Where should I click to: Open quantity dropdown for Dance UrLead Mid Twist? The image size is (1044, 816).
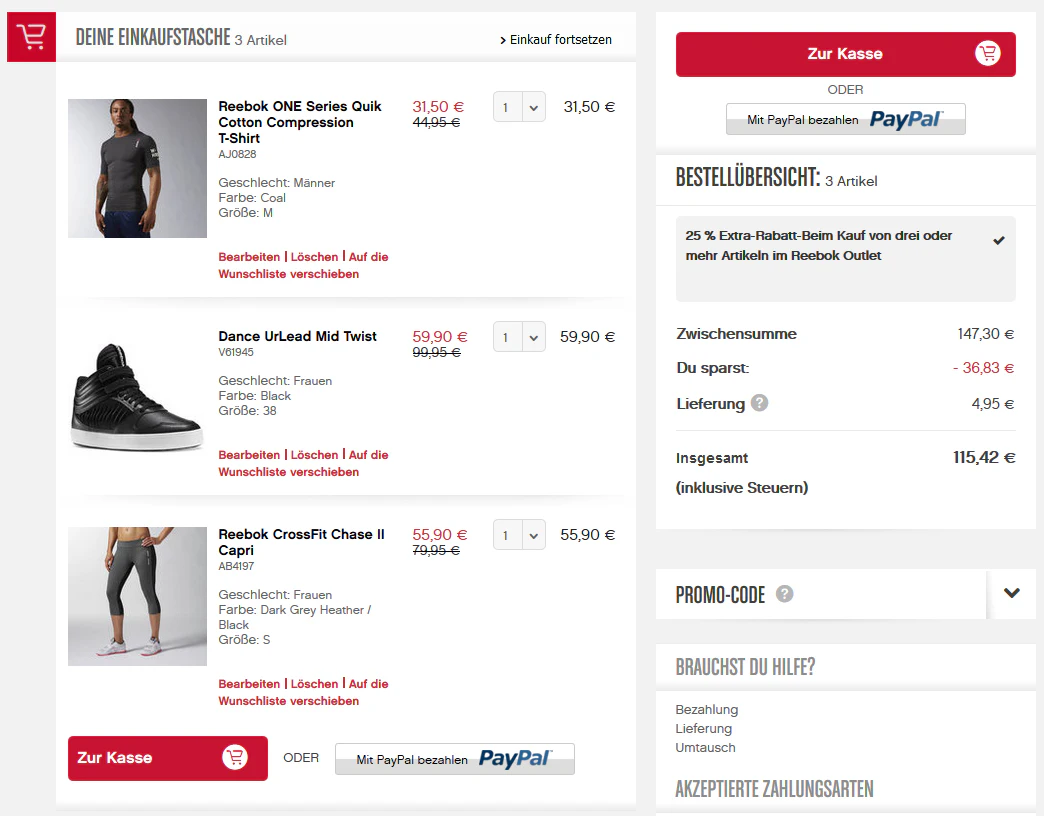pyautogui.click(x=519, y=337)
